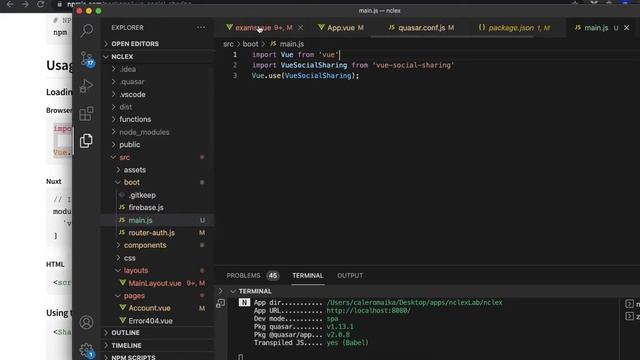Expand the node_modules folder
The height and width of the screenshot is (360, 640).
(x=158, y=132)
